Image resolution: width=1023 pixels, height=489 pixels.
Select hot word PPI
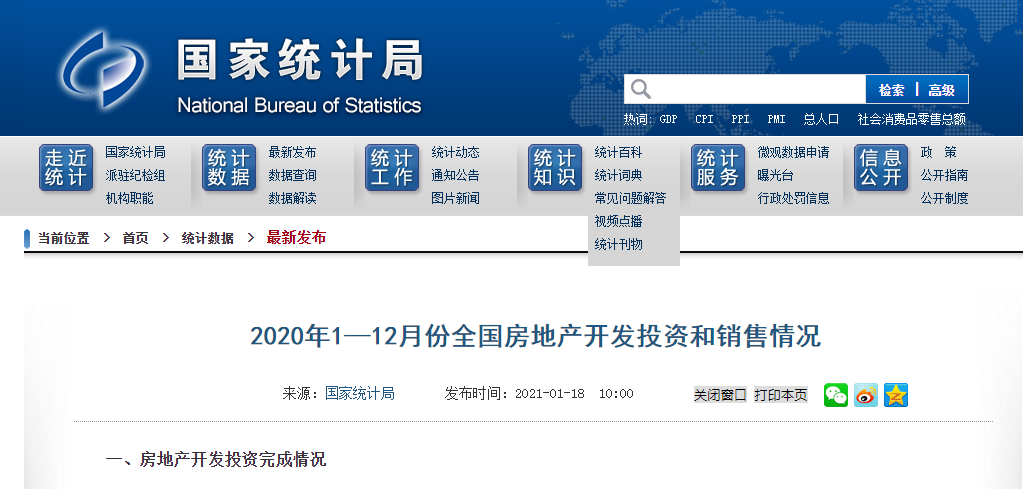(740, 119)
